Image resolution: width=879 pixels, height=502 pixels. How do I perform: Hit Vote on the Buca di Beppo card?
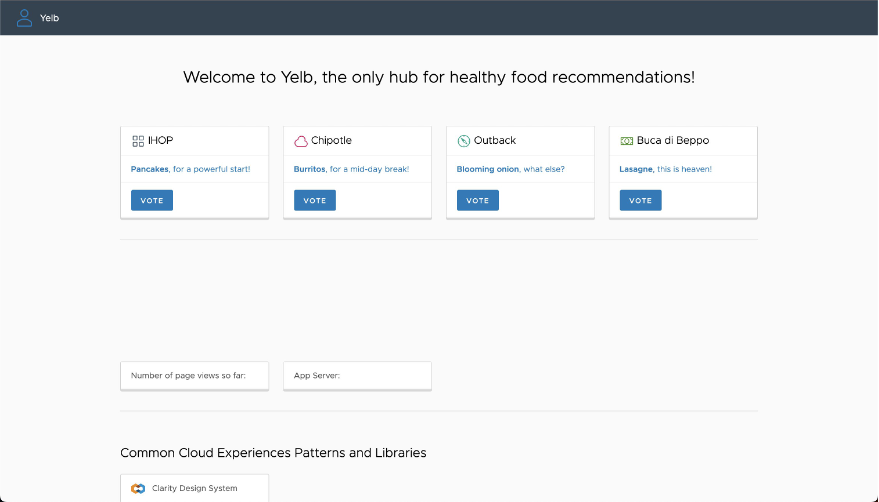point(641,200)
